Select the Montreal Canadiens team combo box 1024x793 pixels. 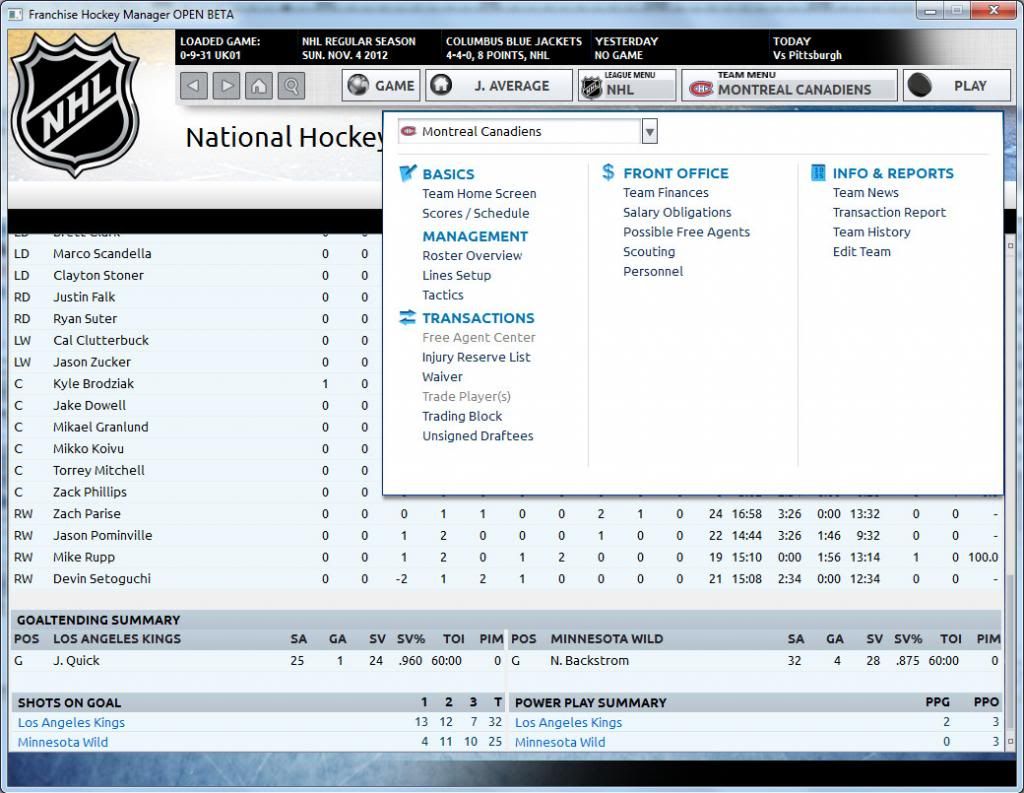click(x=528, y=132)
